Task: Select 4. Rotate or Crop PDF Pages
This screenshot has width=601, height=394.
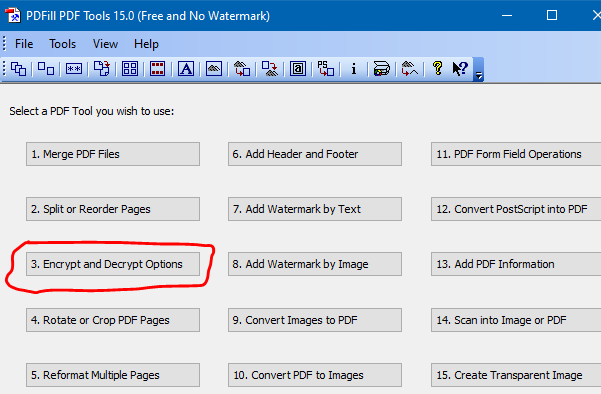Action: pyautogui.click(x=113, y=320)
